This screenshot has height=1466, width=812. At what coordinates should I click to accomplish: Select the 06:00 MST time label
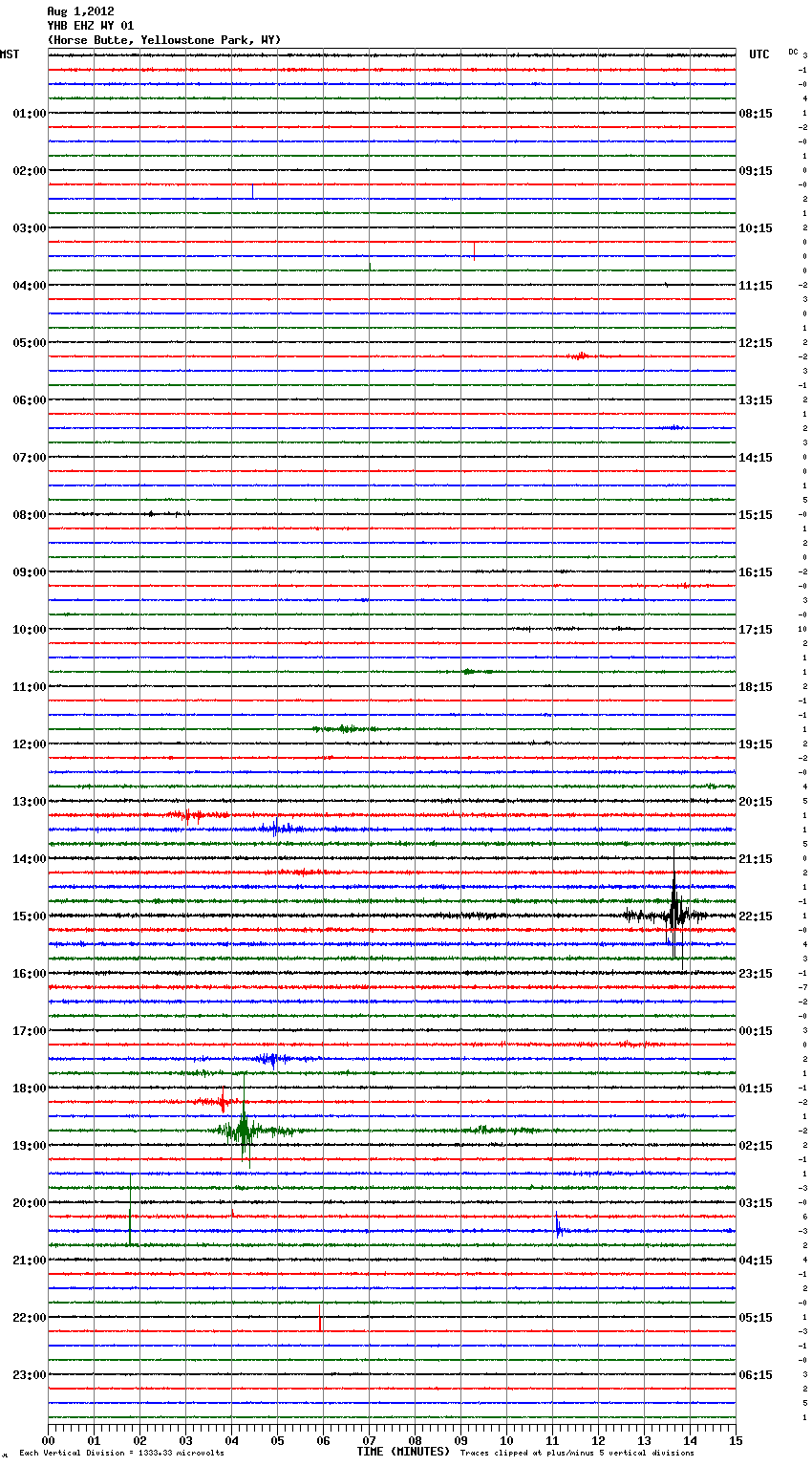pyautogui.click(x=30, y=400)
